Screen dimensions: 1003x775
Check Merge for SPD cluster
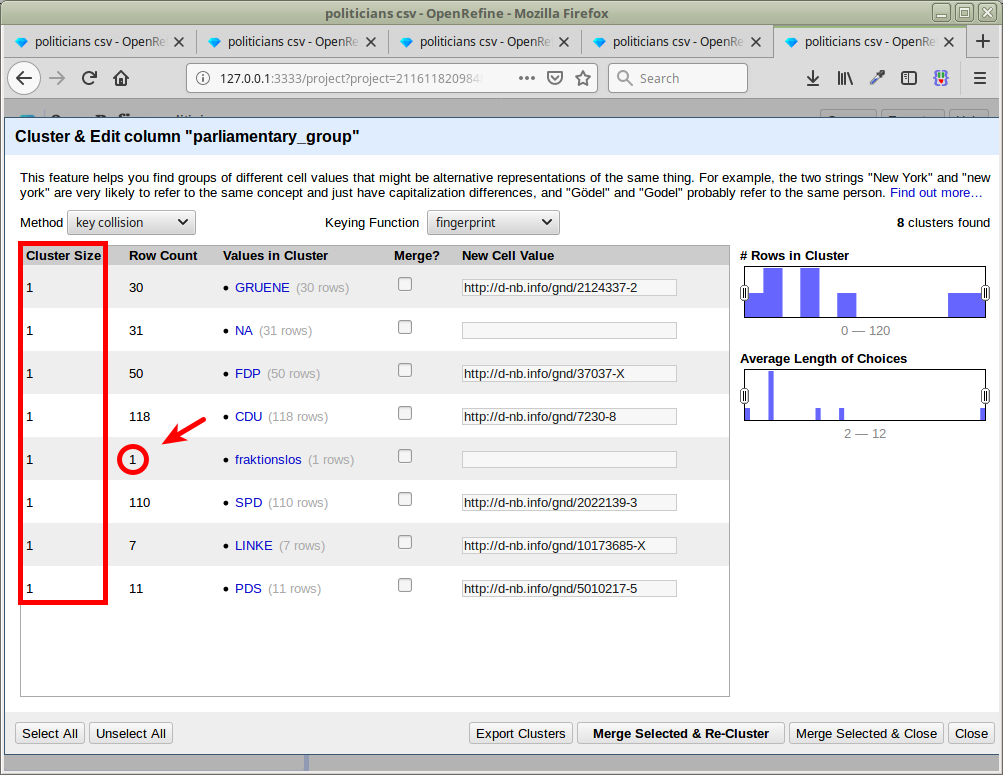tap(405, 499)
